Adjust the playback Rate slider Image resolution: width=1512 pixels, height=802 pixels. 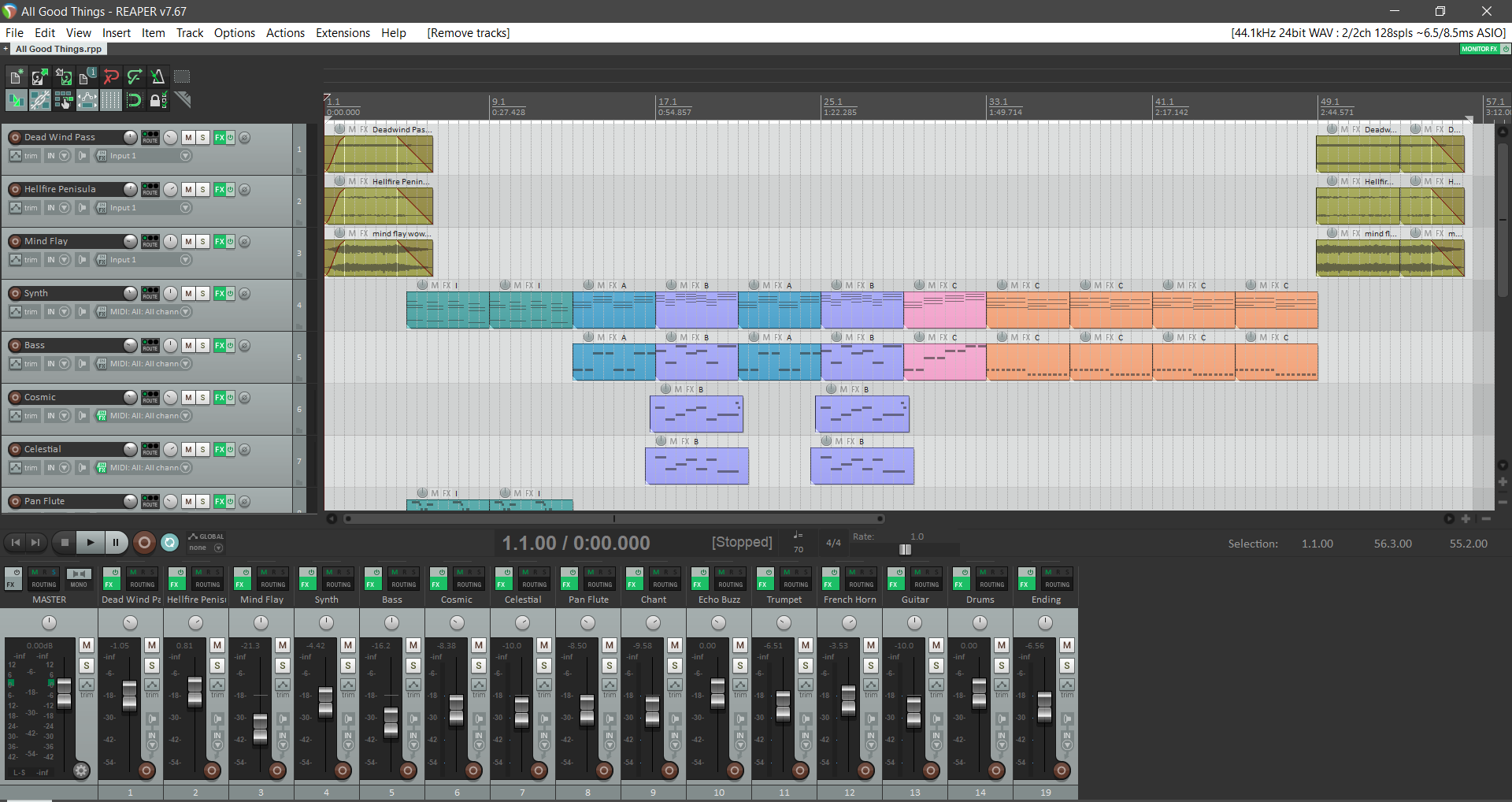point(906,549)
